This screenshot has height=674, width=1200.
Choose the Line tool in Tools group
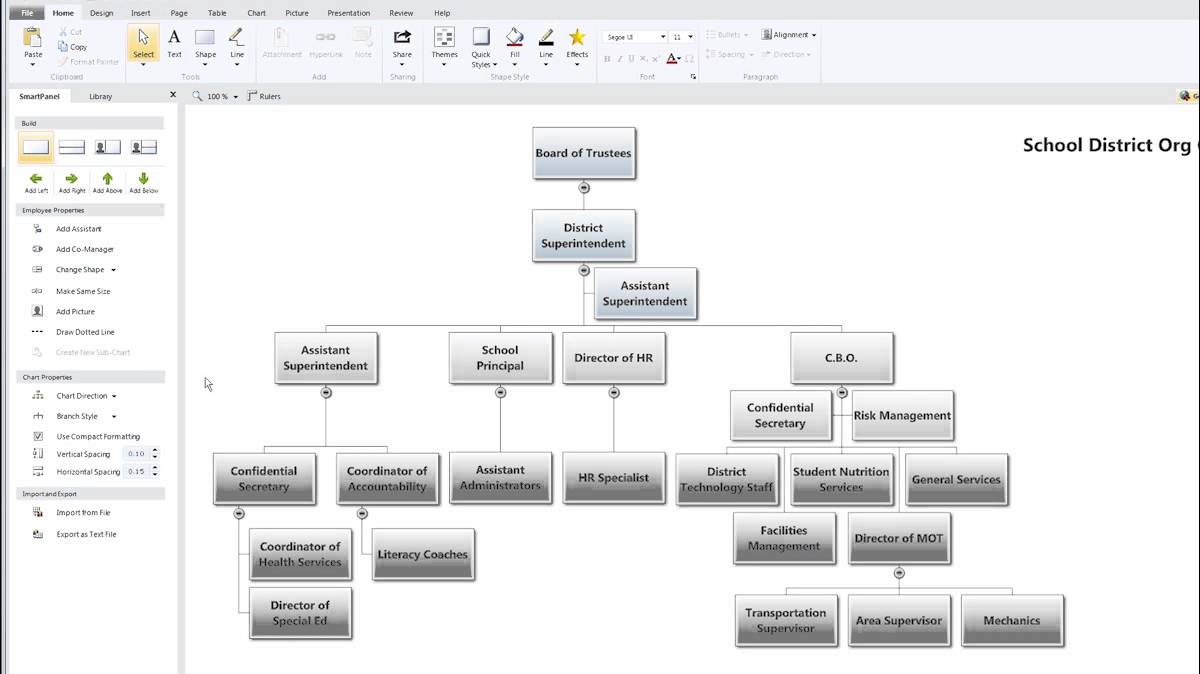[237, 43]
